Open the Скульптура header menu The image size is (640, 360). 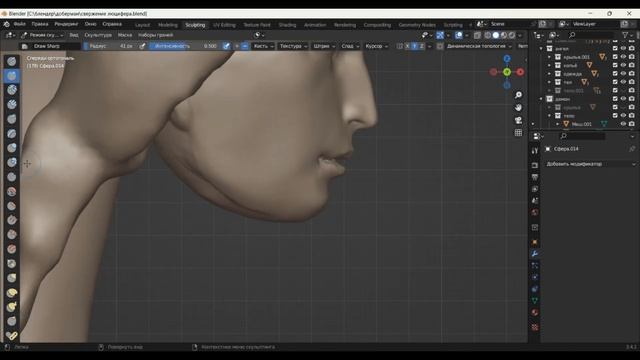coord(98,35)
